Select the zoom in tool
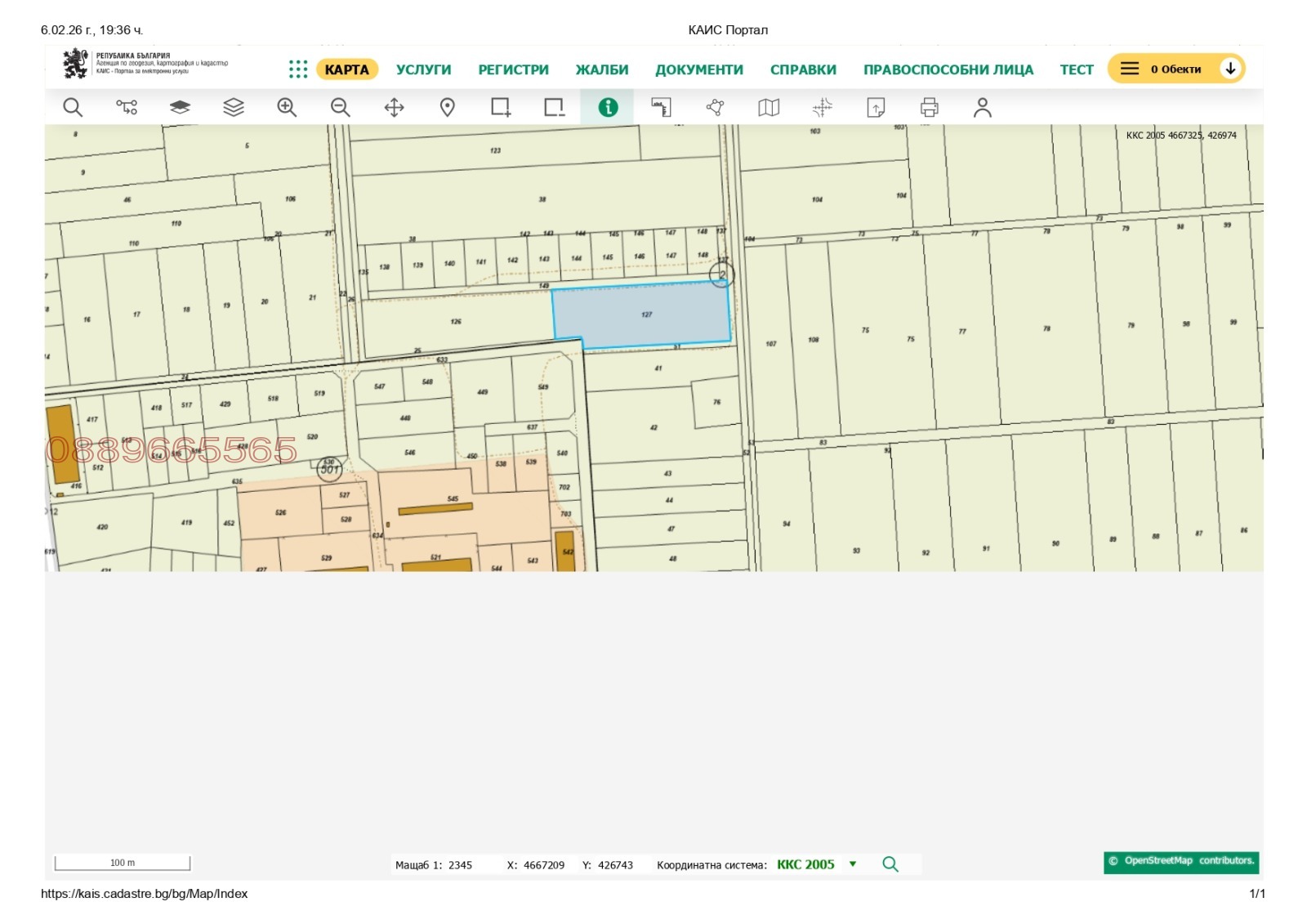This screenshot has width=1307, height=924. coord(287,107)
